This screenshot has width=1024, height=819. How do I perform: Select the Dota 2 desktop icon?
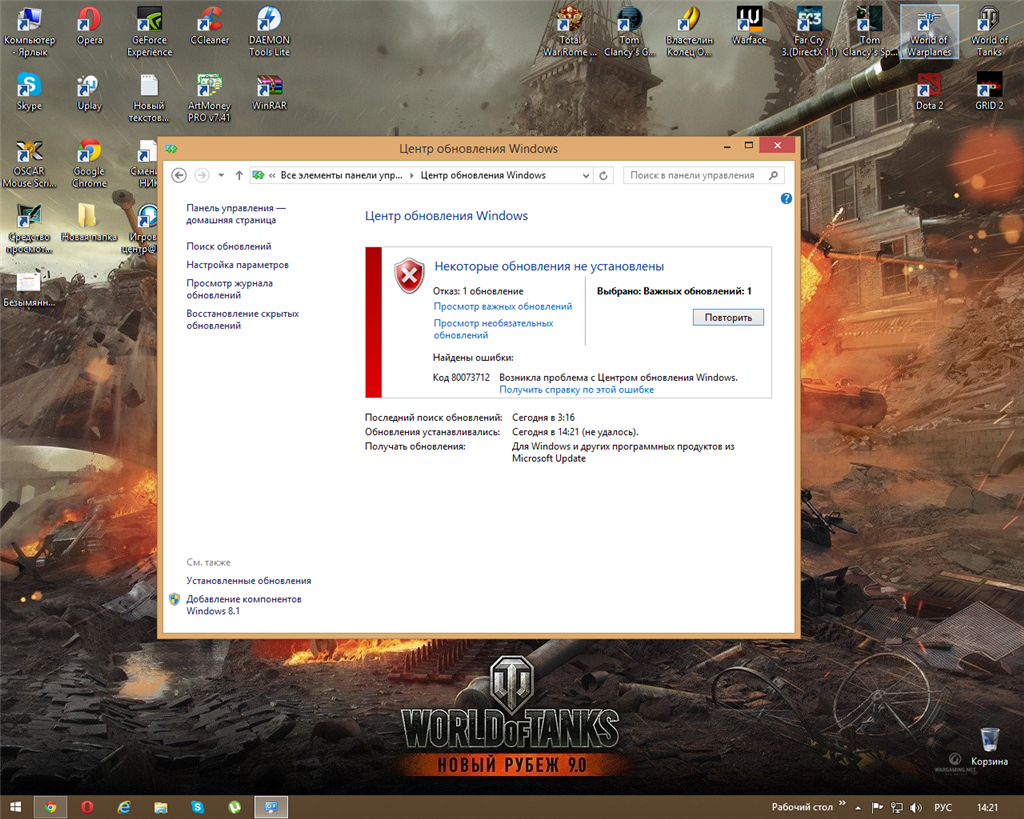[929, 92]
